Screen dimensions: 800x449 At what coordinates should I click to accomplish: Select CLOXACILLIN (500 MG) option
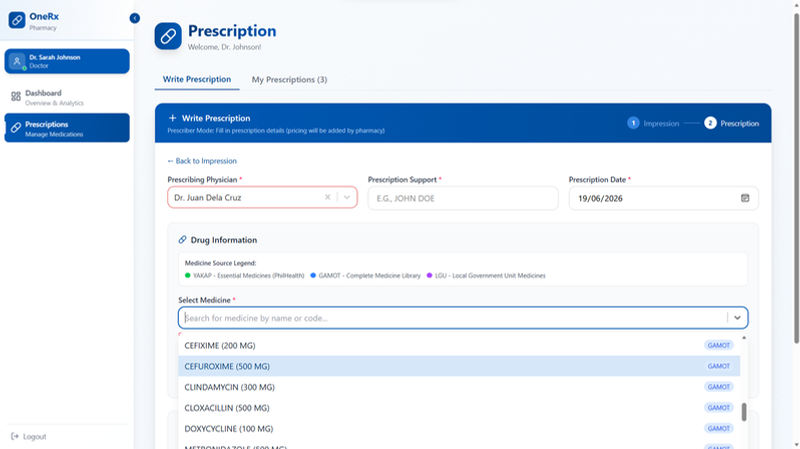pos(459,408)
